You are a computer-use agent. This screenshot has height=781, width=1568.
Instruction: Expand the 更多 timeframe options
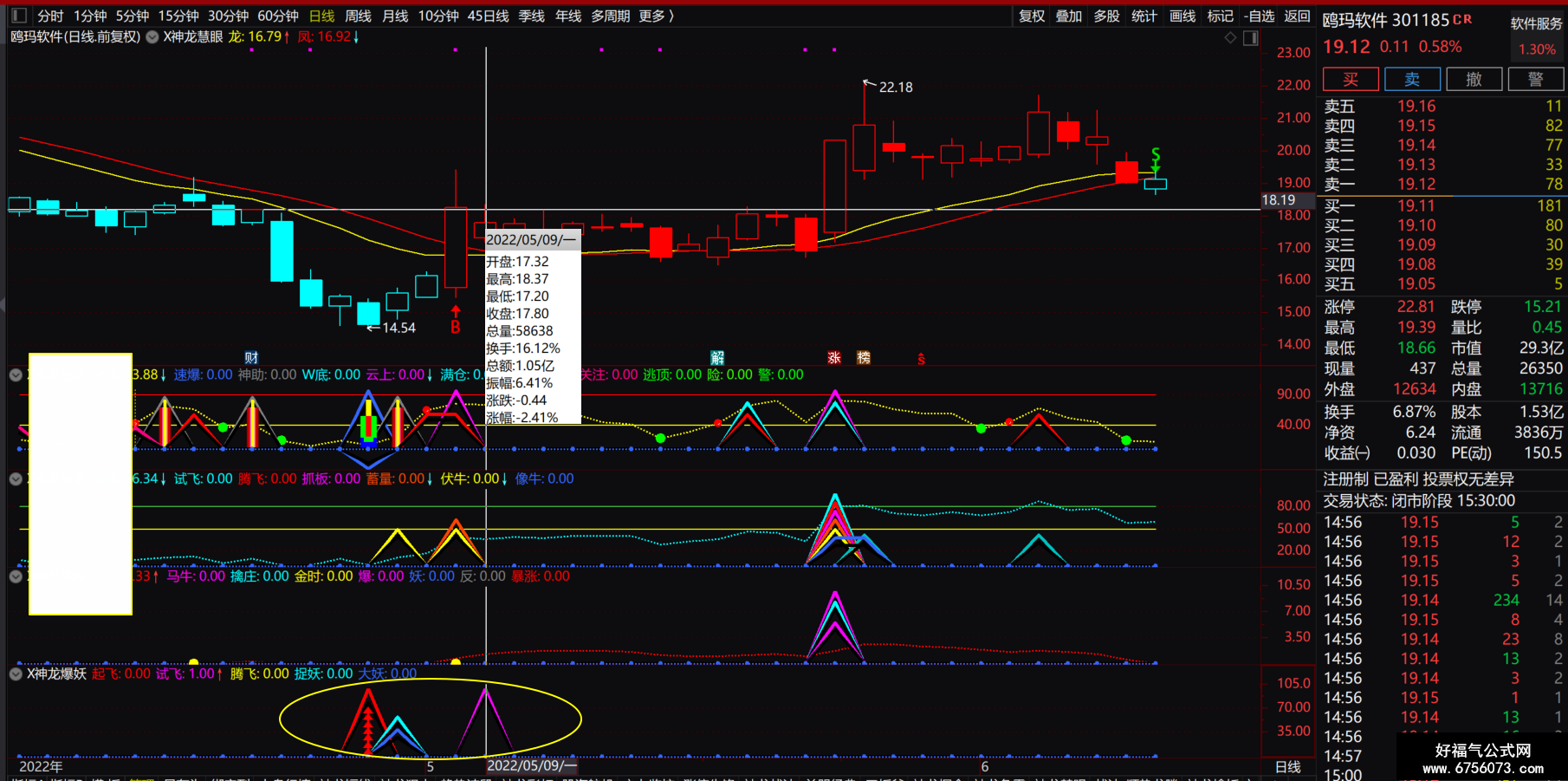[656, 16]
